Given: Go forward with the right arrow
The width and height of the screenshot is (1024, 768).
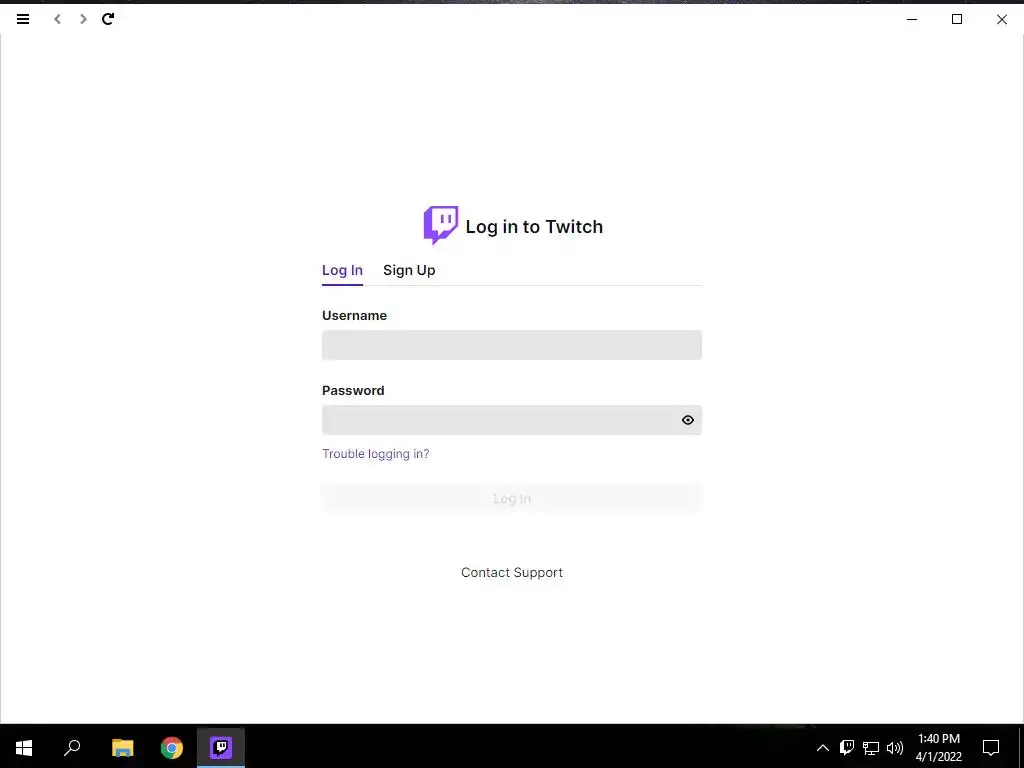Looking at the screenshot, I should [83, 19].
